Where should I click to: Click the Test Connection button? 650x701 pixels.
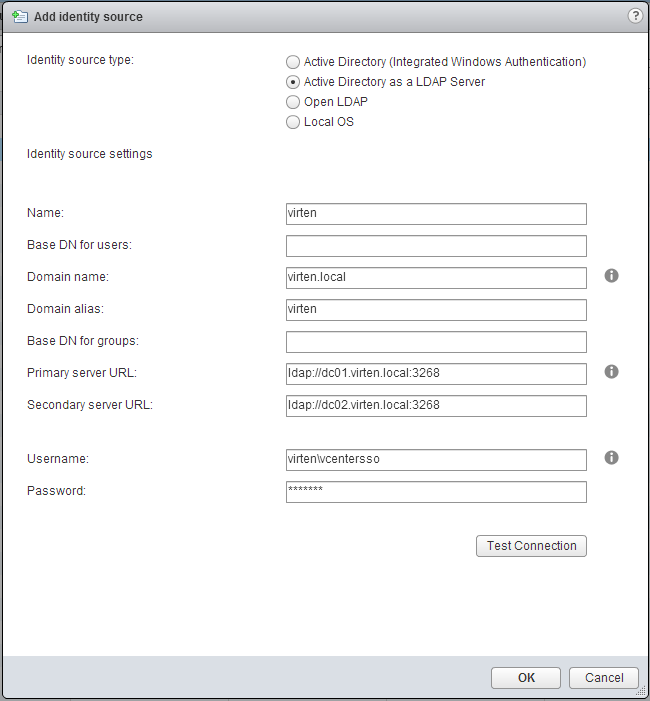(531, 546)
